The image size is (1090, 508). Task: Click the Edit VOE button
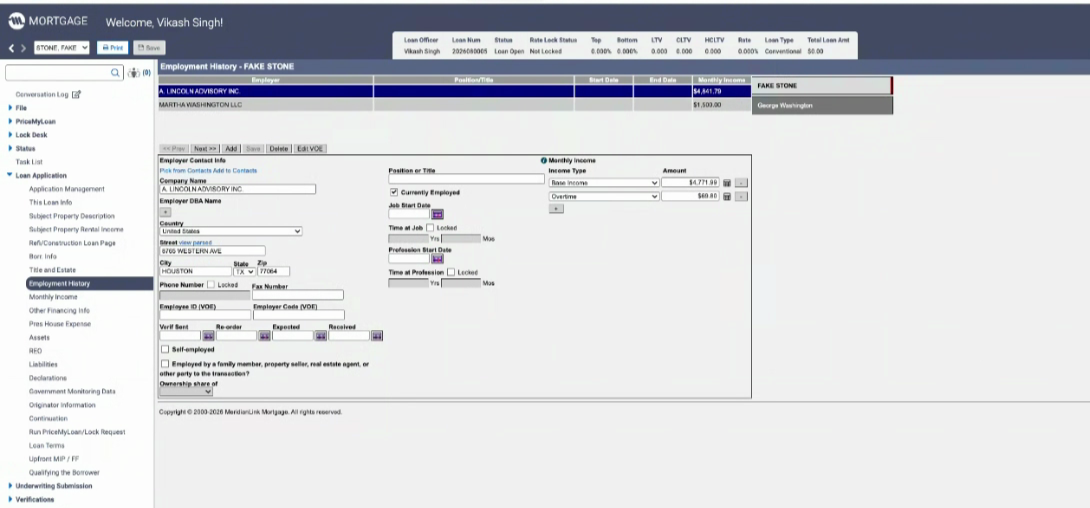pyautogui.click(x=310, y=149)
